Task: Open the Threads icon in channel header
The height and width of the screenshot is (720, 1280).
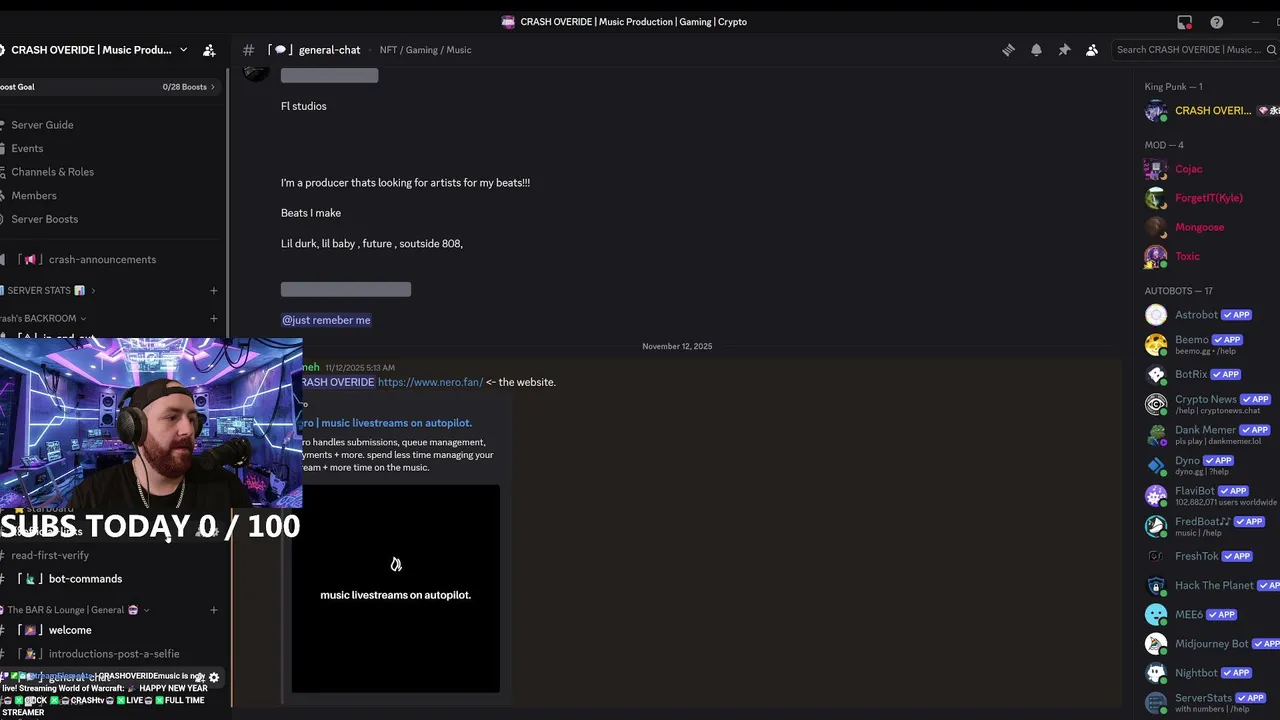Action: point(1008,50)
